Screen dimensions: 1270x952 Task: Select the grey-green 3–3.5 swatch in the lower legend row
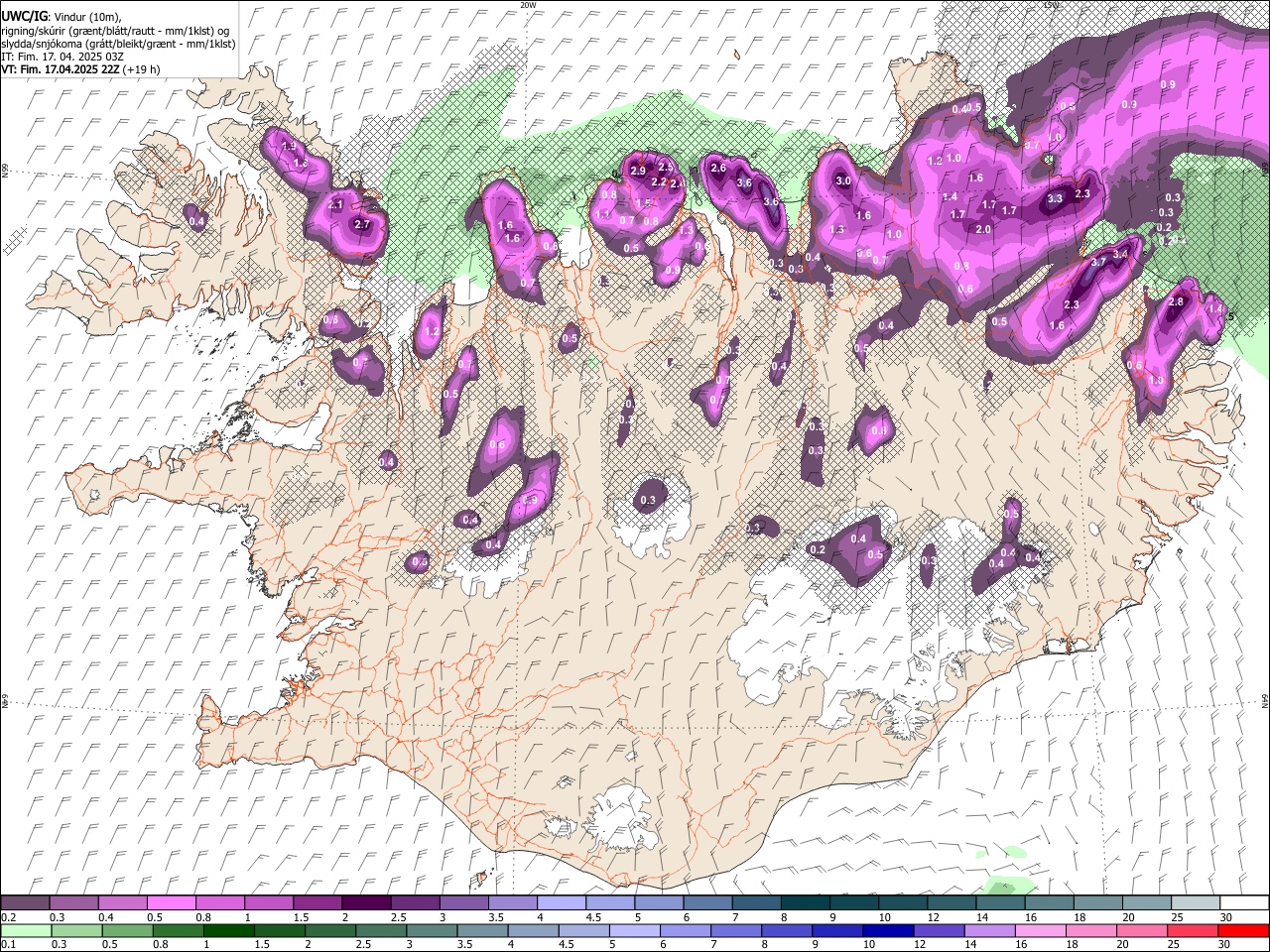pos(432,930)
